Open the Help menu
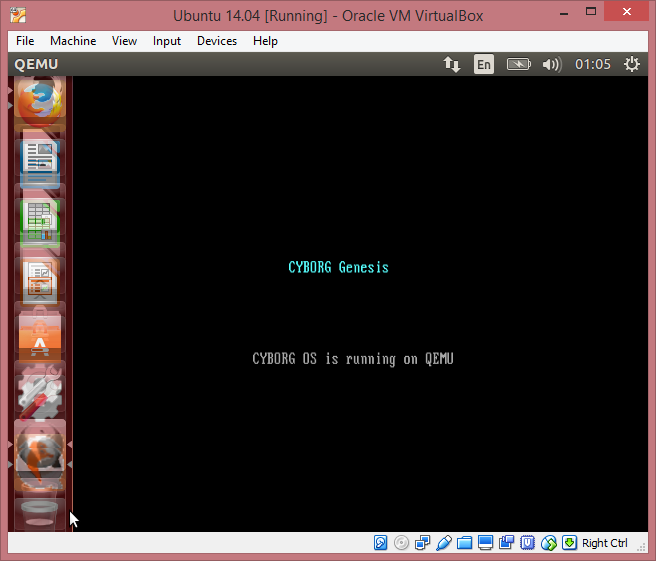The image size is (656, 561). coord(265,41)
